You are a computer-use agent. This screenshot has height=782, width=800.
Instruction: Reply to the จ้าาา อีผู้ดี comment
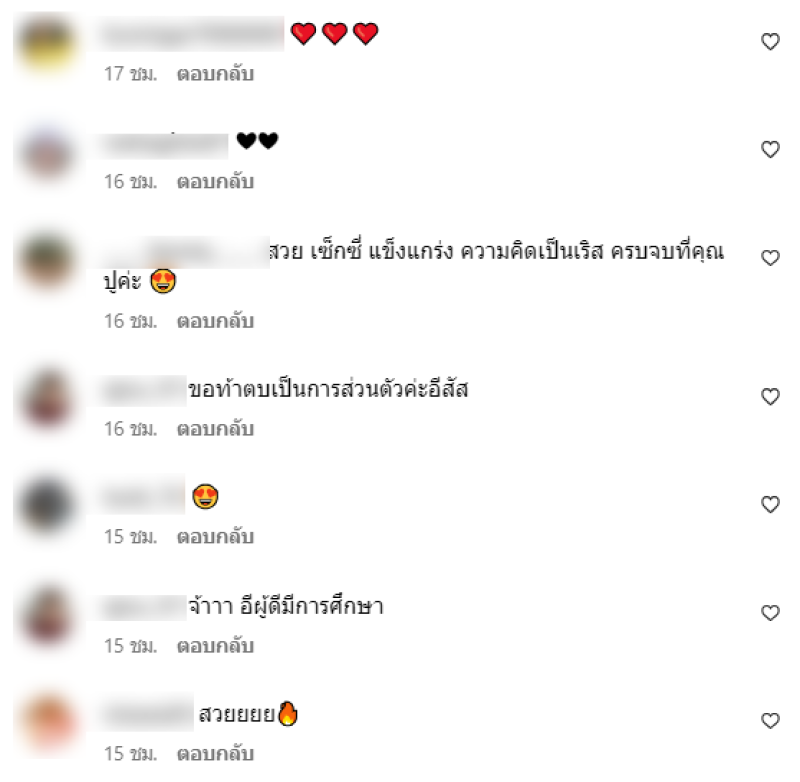[x=215, y=646]
